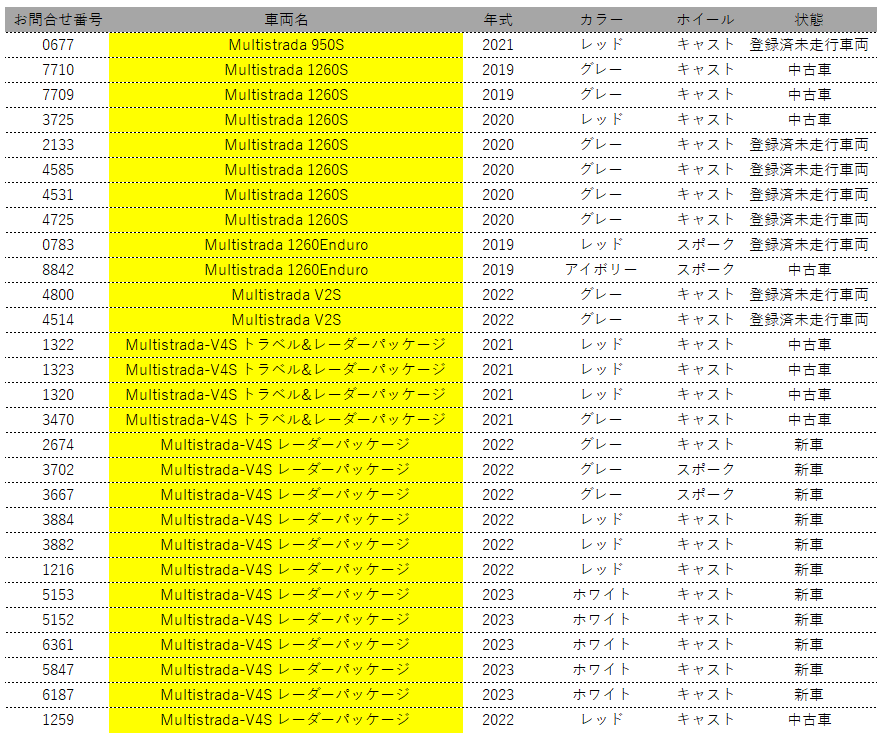Screen dimensions: 882x736
Task: Select inquiry number 3702
Action: [x=58, y=470]
